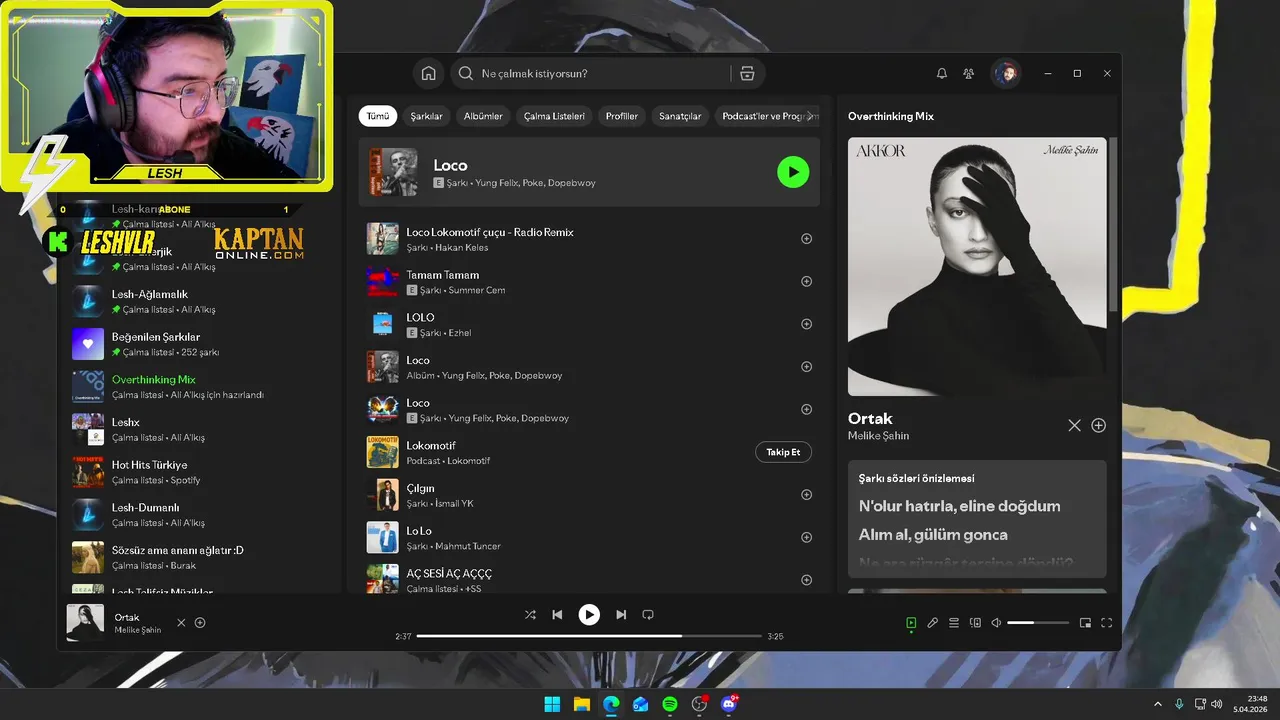Open lyrics preview Şarkı sözleri önizlemesi card
1280x720 pixels.
tap(977, 518)
